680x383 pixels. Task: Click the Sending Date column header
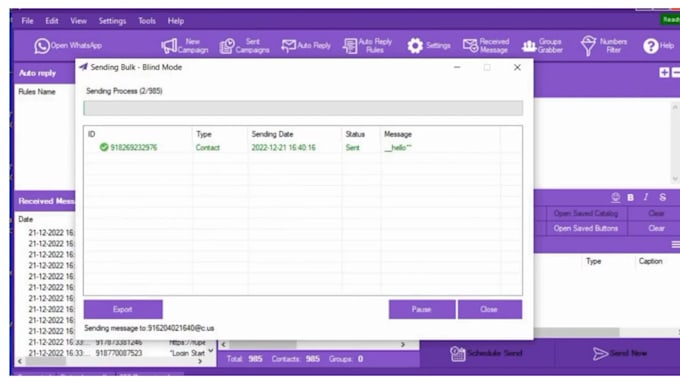(272, 134)
